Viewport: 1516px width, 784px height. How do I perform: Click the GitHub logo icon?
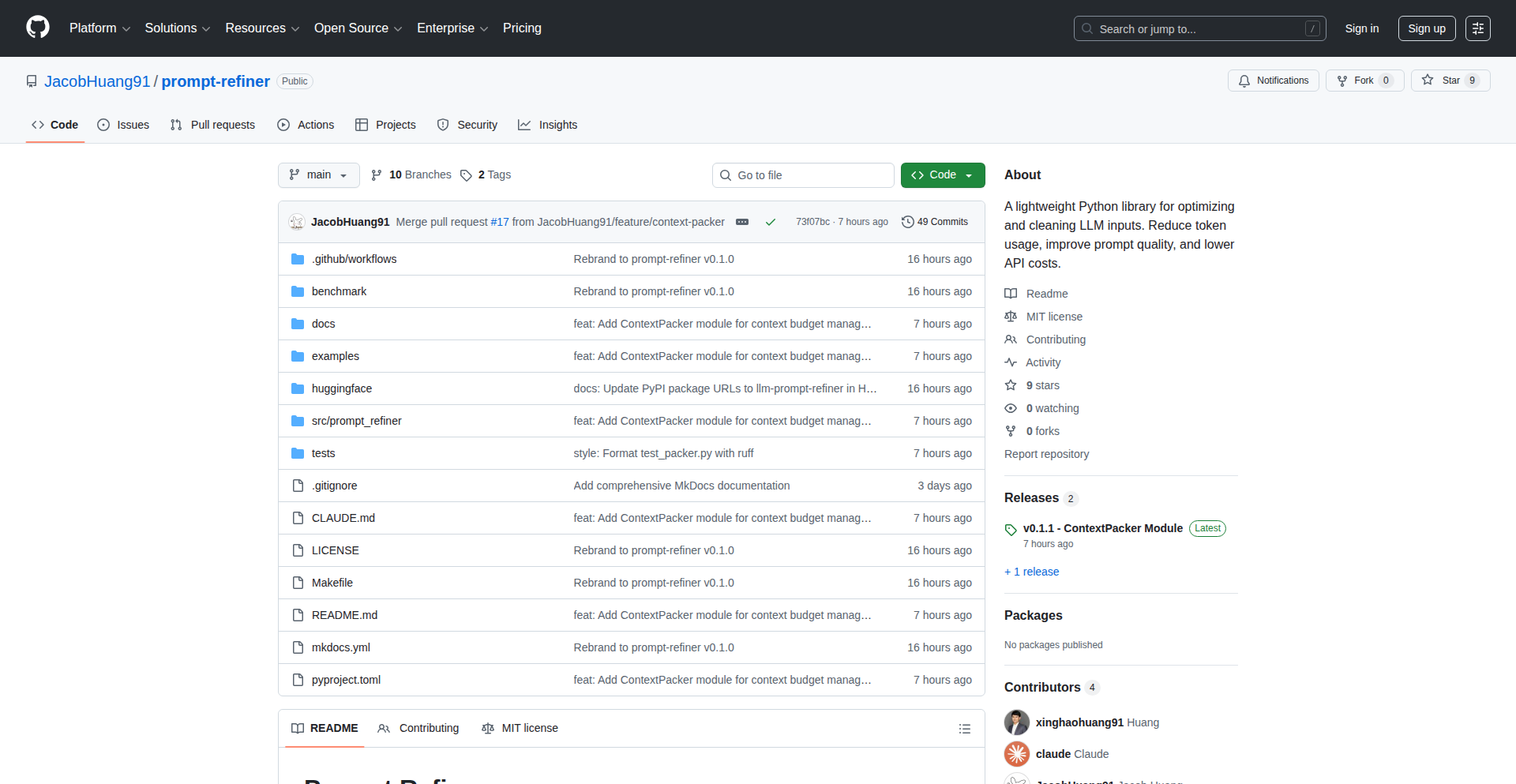pos(38,28)
